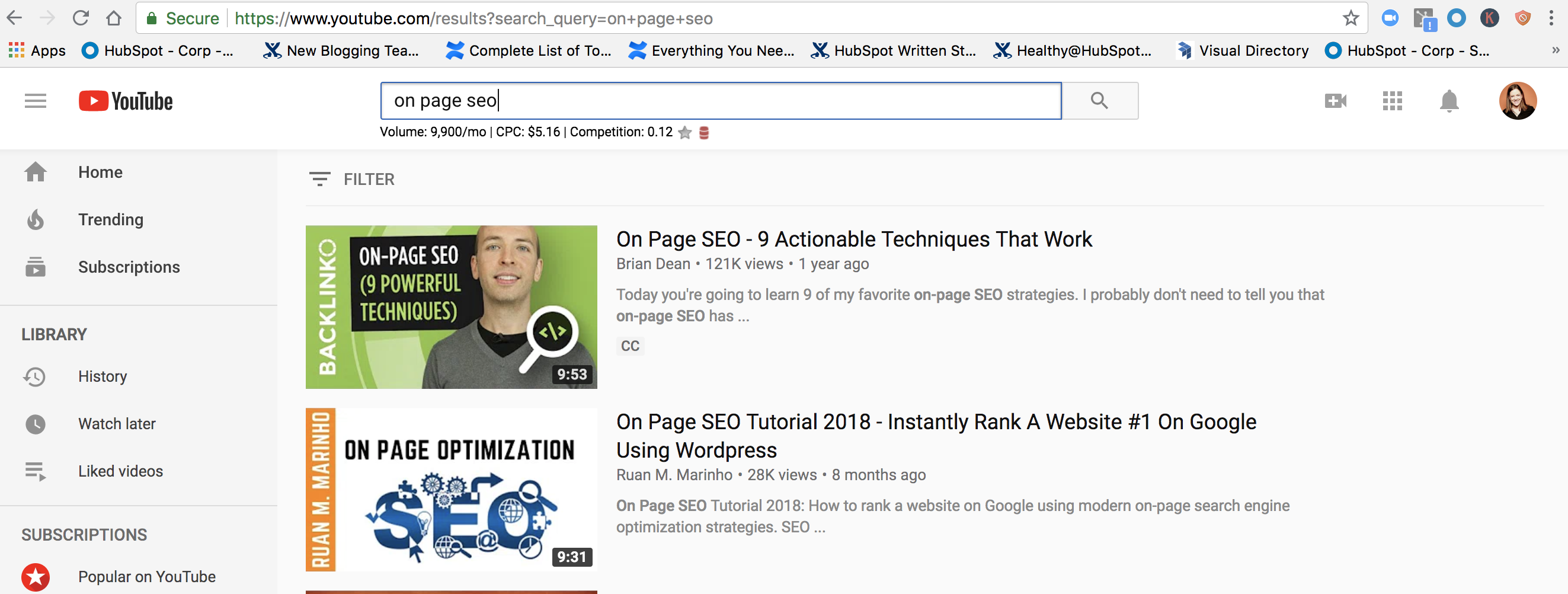Bookmark this page with the star icon
1568x594 pixels.
point(1350,18)
